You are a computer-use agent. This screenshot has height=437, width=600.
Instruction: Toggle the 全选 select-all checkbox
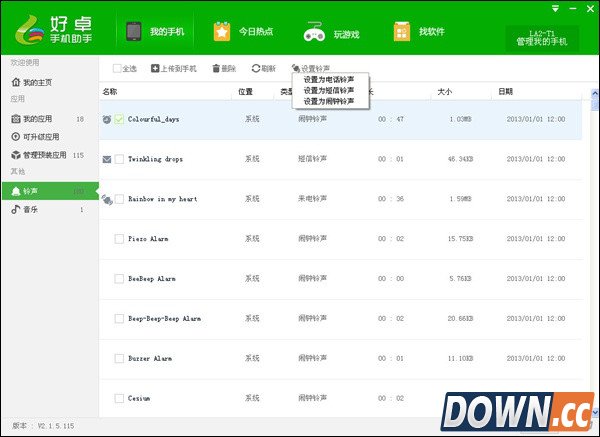pos(117,68)
